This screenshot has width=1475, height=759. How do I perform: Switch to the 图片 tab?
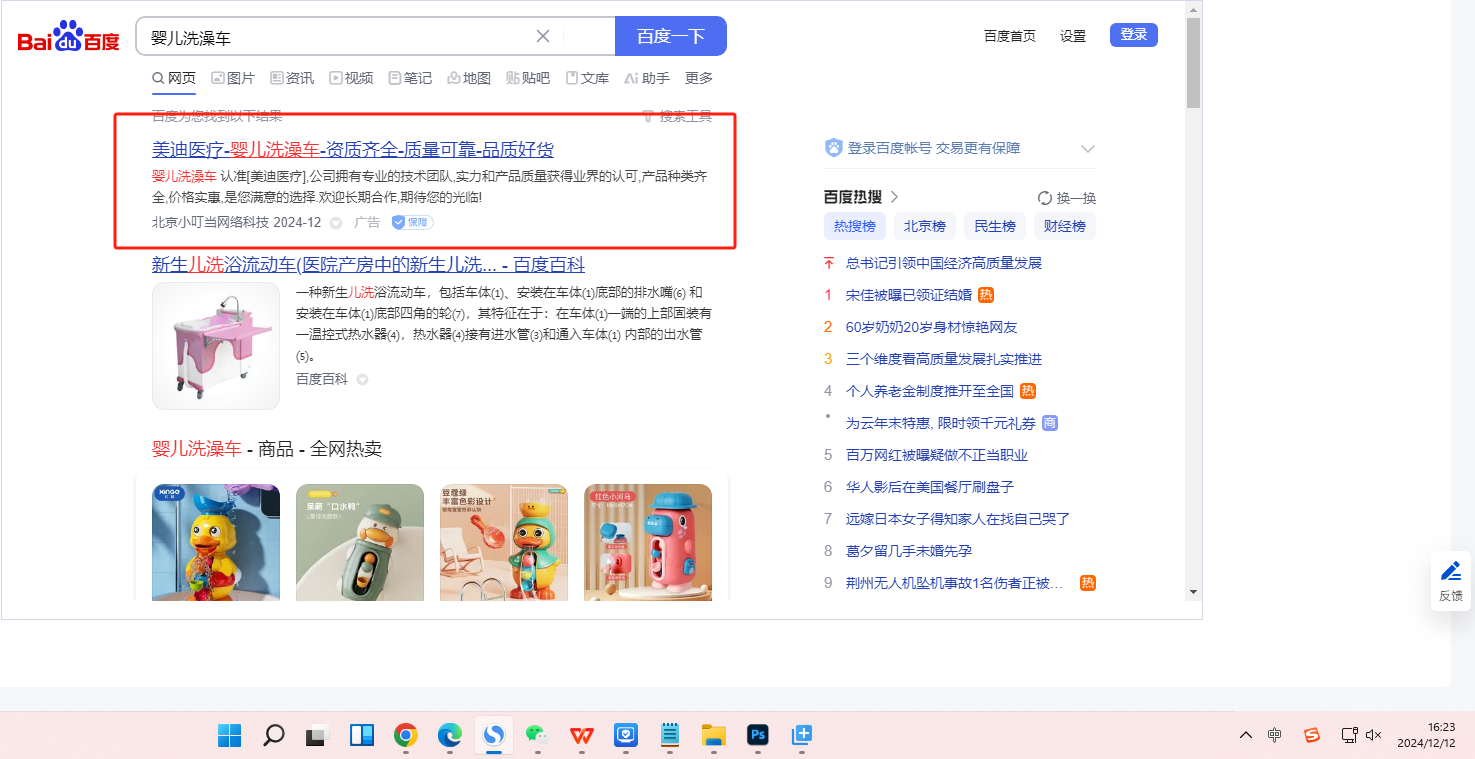point(233,78)
